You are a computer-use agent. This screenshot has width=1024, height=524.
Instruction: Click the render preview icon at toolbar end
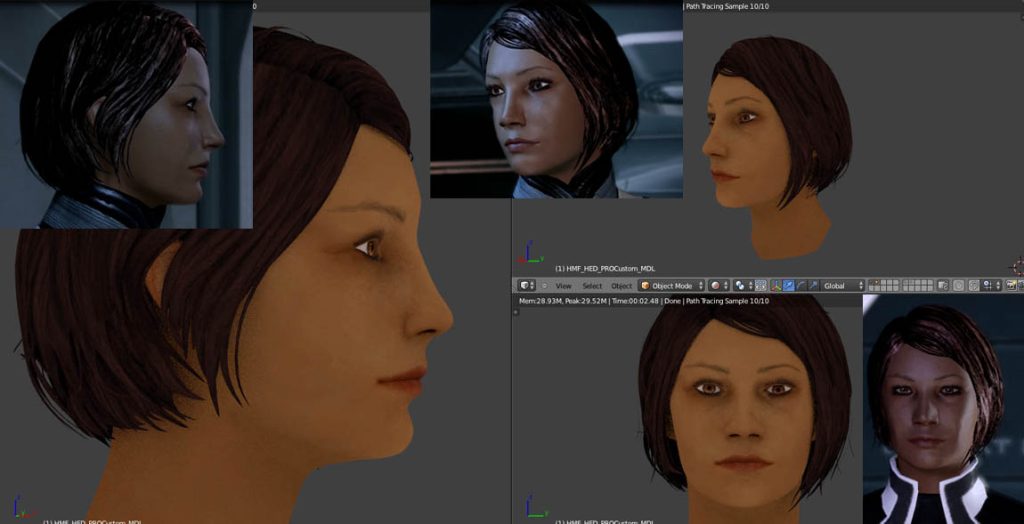tap(1012, 286)
